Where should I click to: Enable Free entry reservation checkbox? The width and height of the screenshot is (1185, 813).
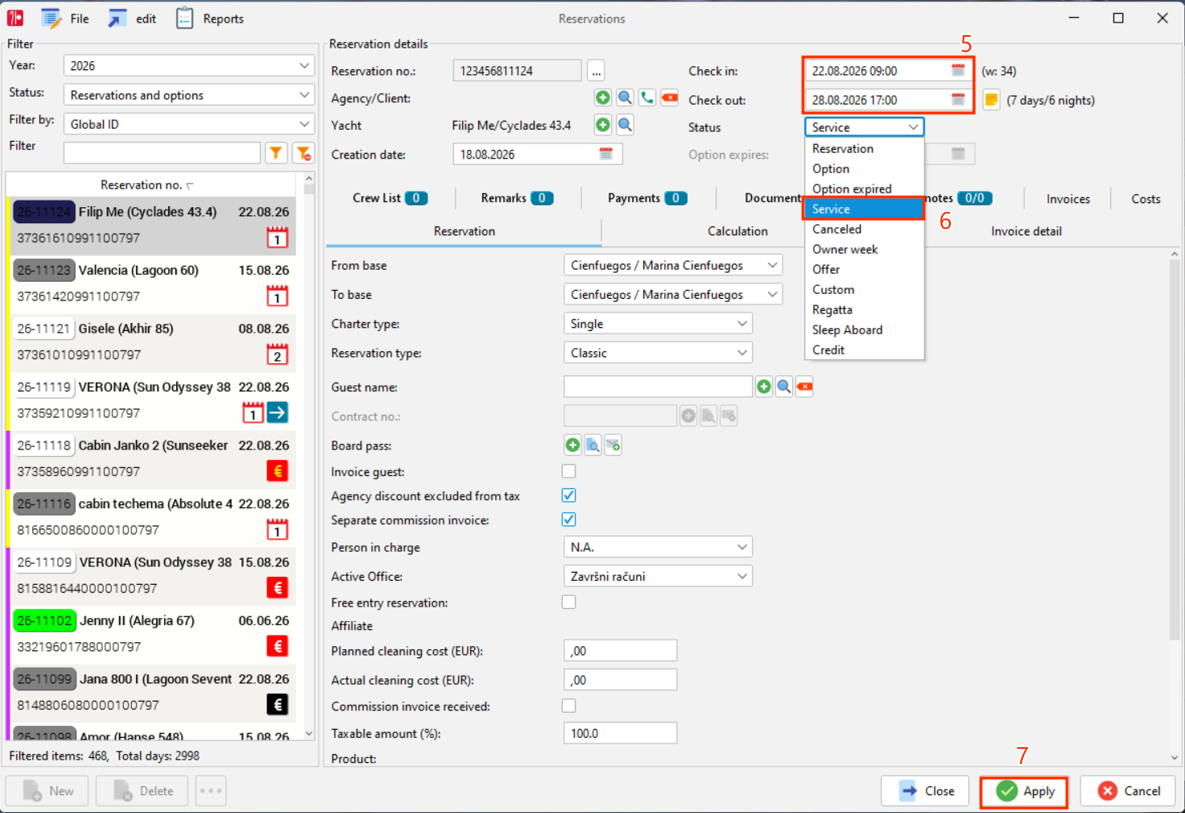(x=569, y=602)
